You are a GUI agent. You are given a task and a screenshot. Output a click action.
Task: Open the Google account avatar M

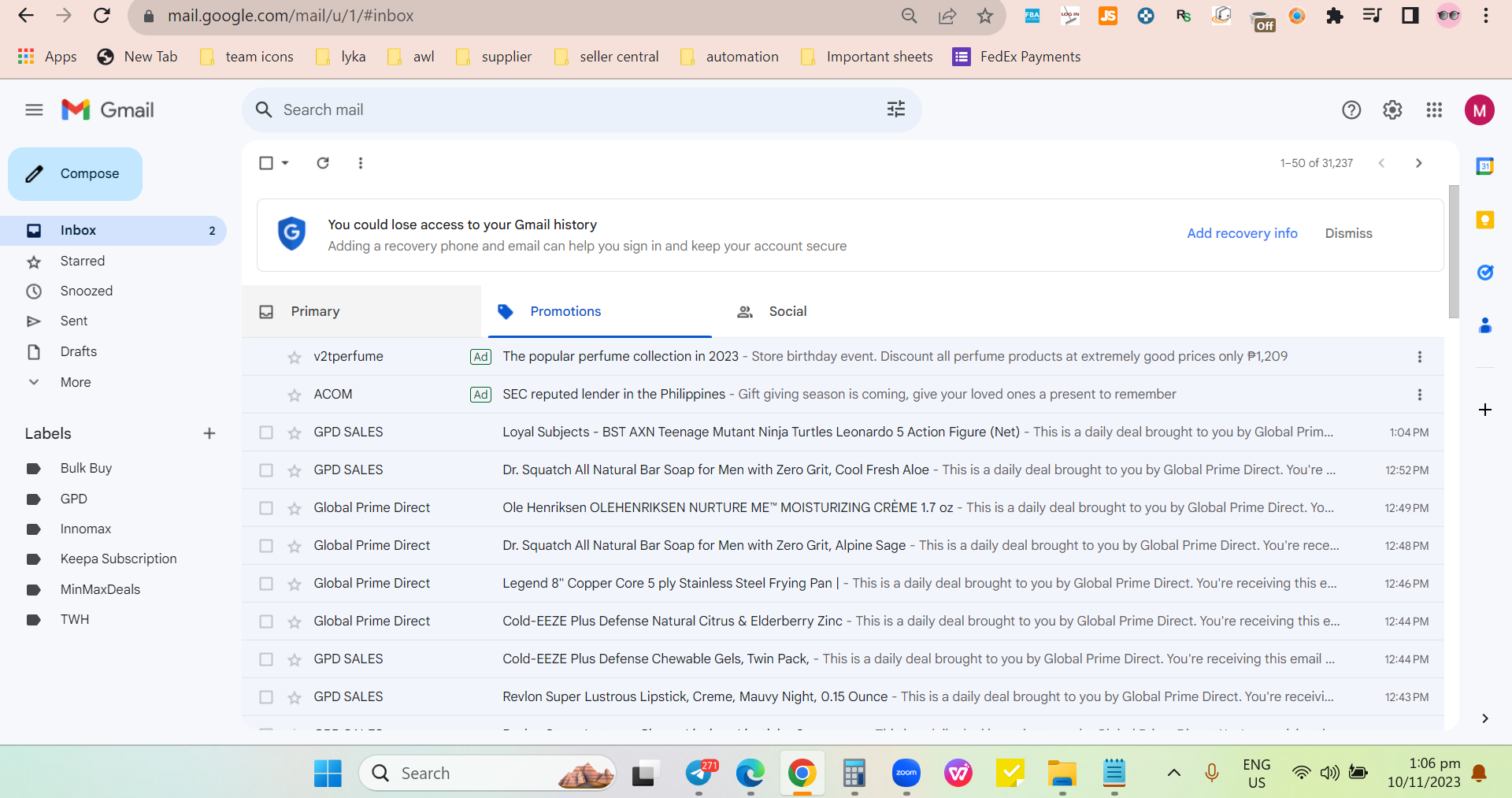1479,110
